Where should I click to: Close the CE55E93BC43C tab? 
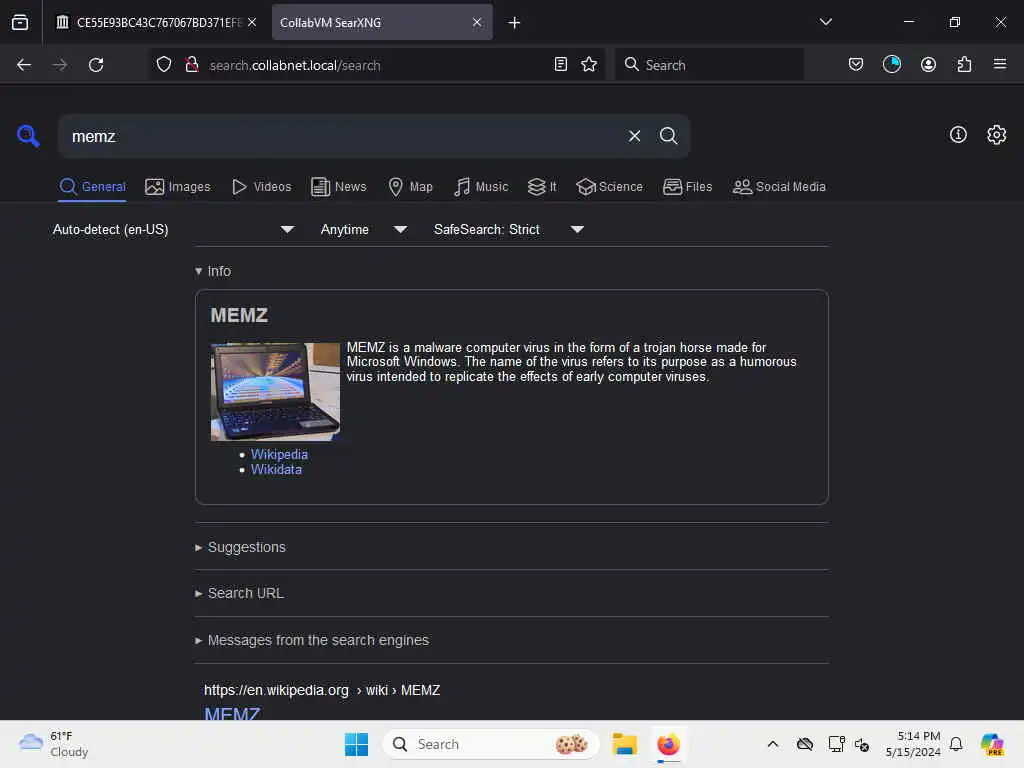click(252, 22)
